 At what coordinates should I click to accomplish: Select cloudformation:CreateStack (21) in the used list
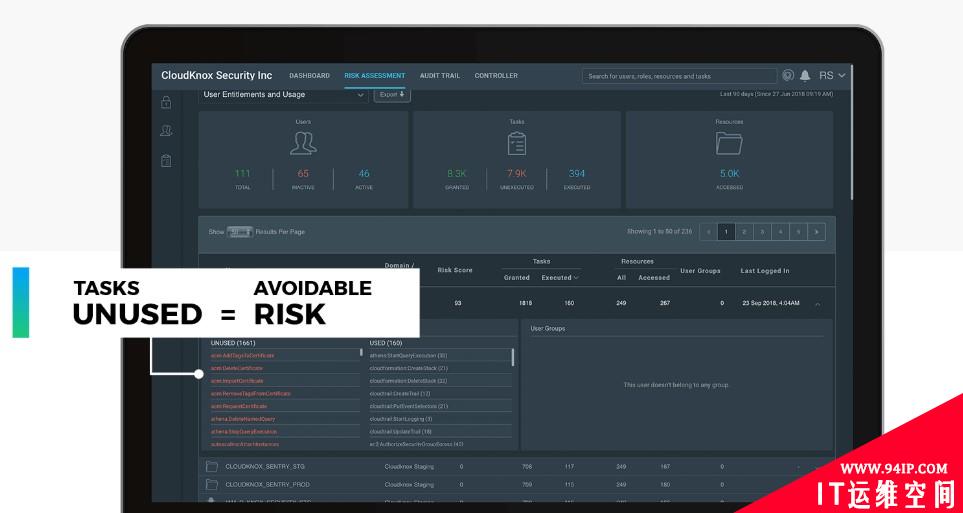click(408, 368)
